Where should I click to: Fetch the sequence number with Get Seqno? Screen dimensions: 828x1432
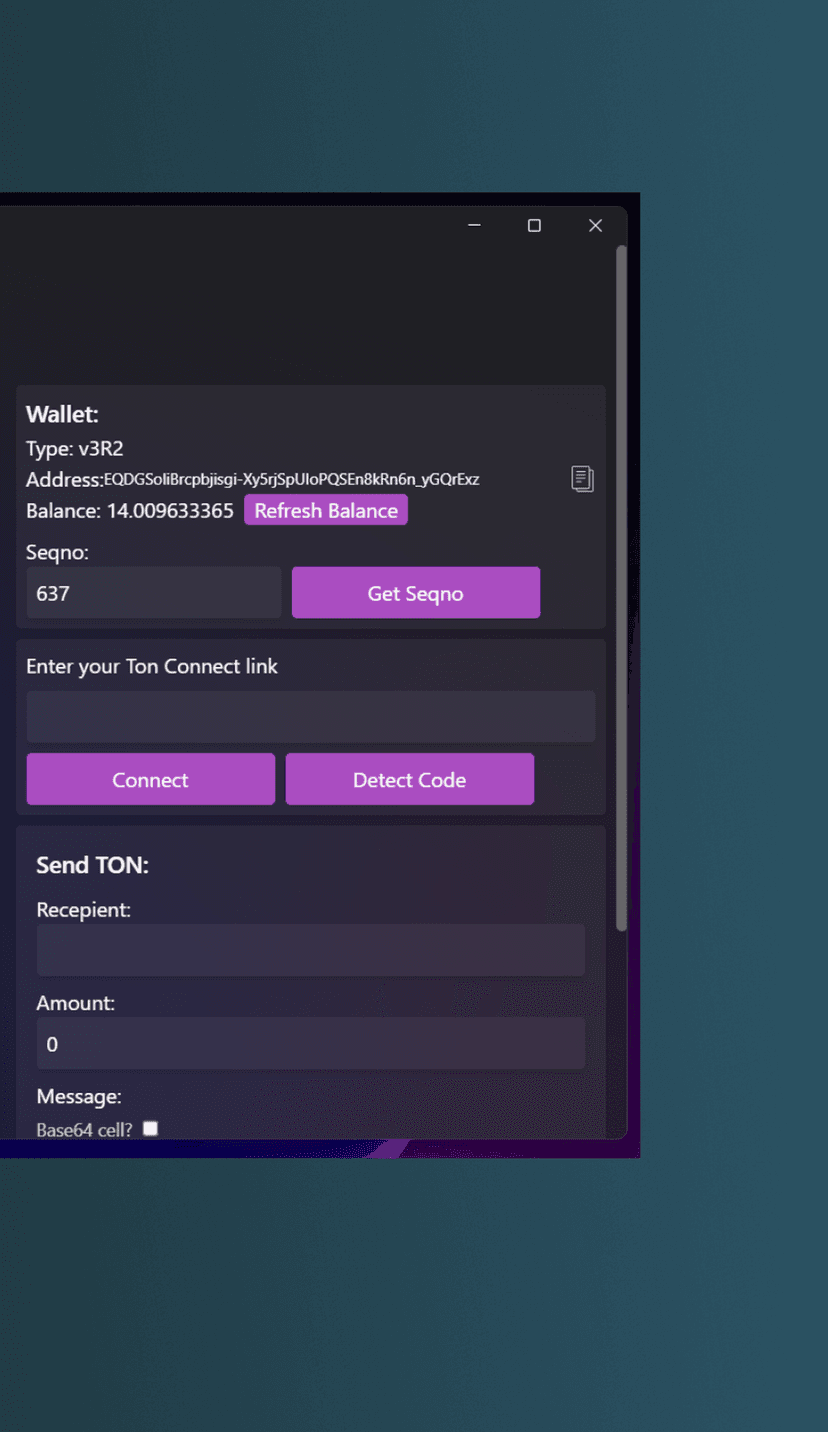pyautogui.click(x=415, y=593)
